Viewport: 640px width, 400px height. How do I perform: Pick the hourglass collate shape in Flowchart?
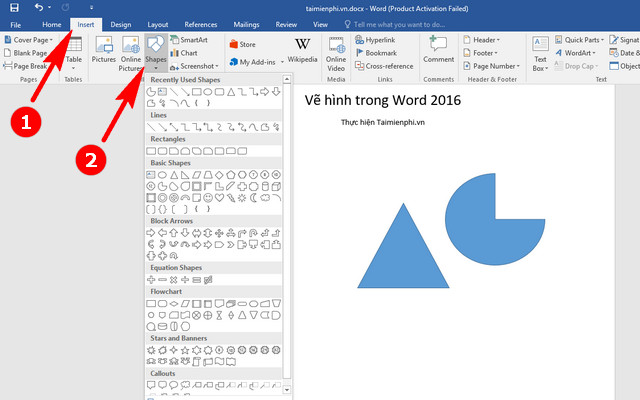pyautogui.click(x=219, y=315)
